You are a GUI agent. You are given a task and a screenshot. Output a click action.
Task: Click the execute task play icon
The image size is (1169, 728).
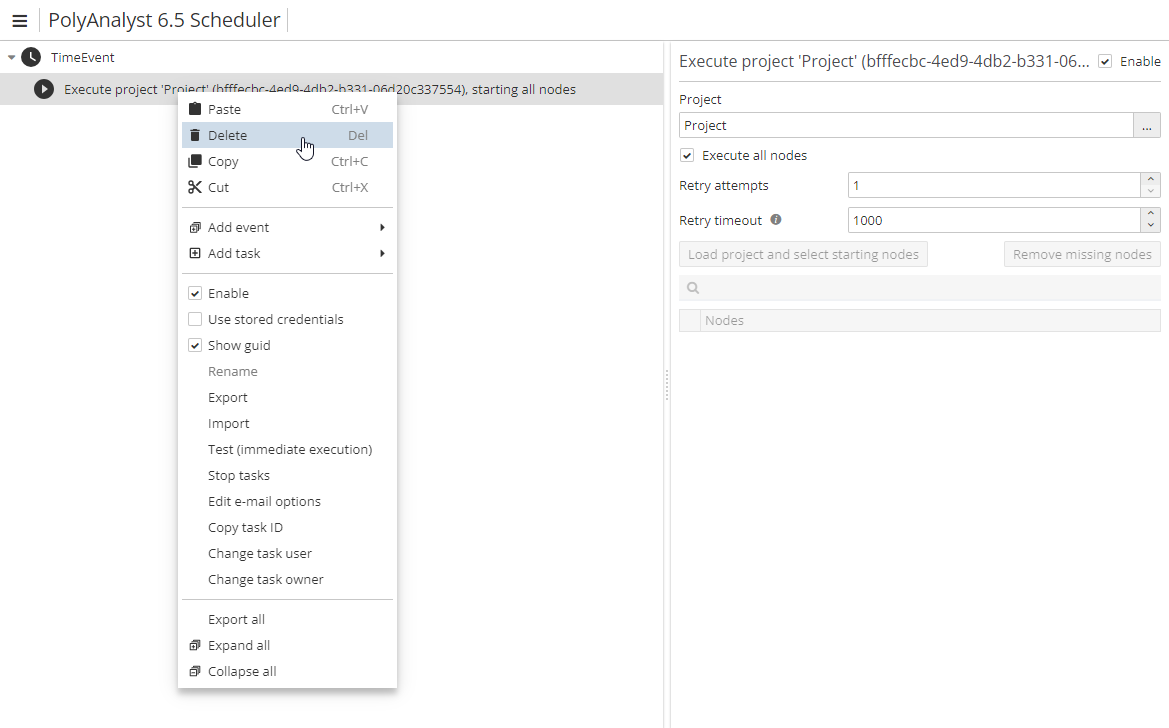coord(43,89)
